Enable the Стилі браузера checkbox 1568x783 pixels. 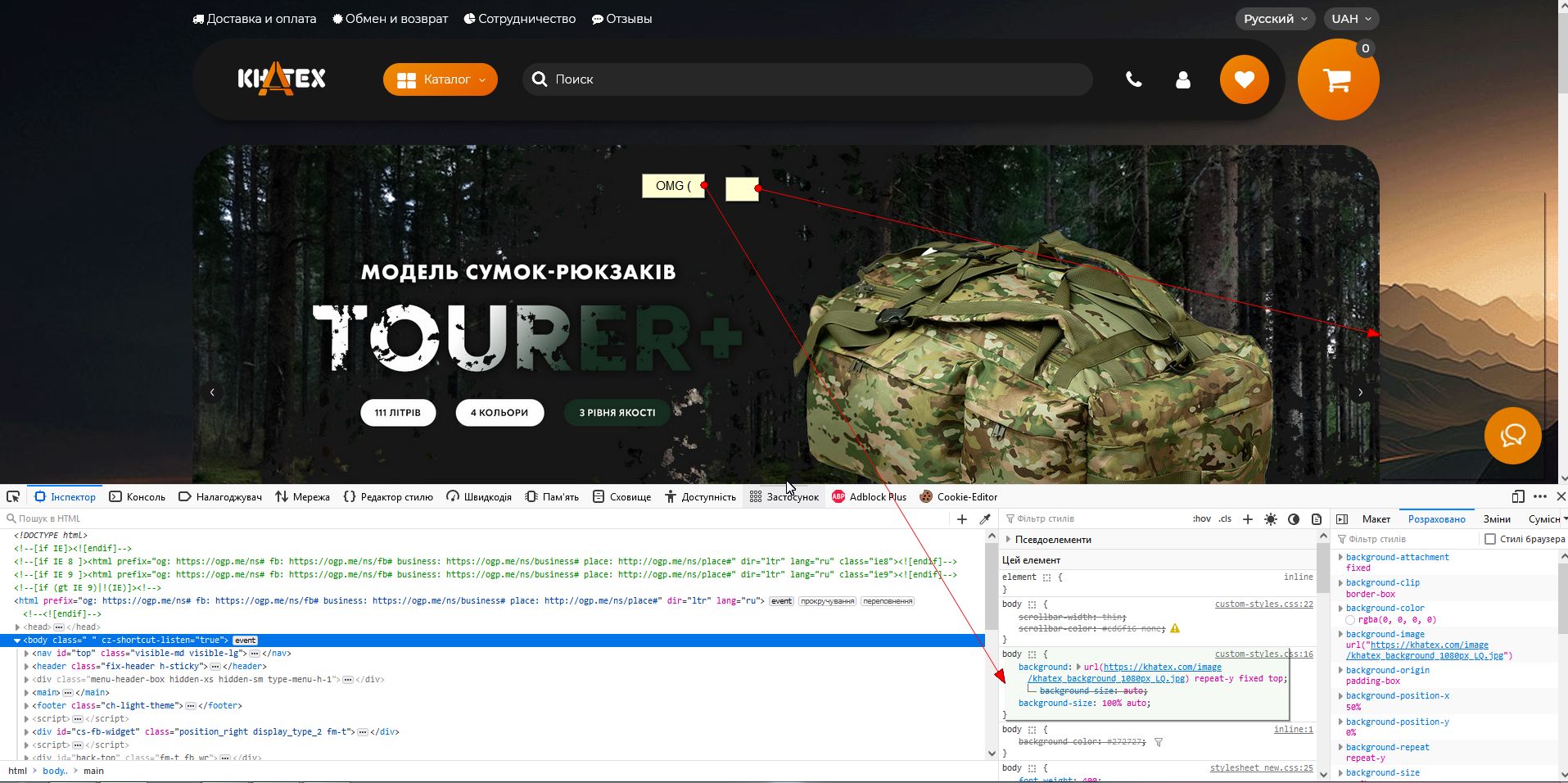click(x=1490, y=539)
